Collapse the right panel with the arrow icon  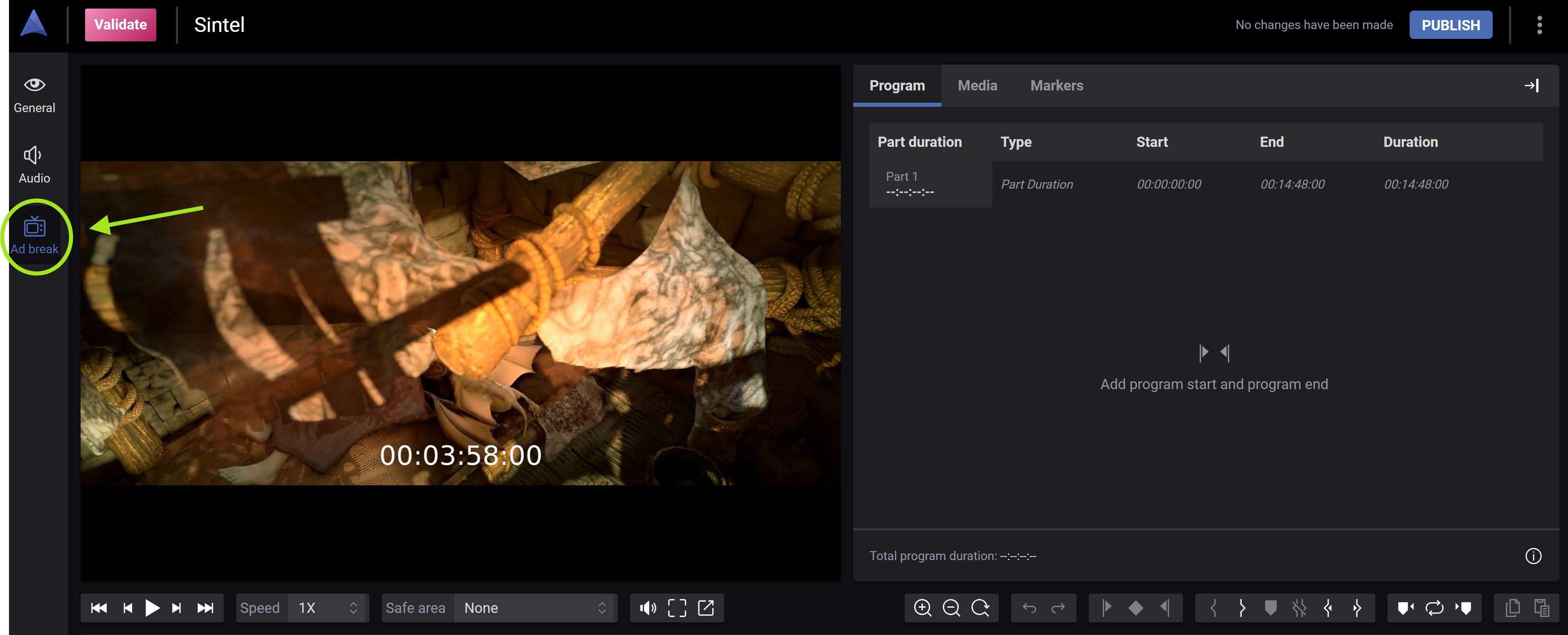1532,86
